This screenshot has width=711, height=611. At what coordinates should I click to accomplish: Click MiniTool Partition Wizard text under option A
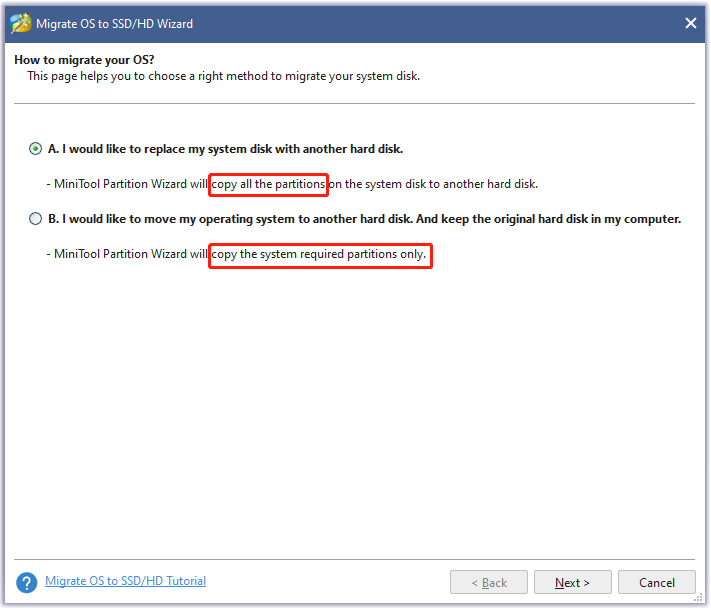[x=120, y=184]
